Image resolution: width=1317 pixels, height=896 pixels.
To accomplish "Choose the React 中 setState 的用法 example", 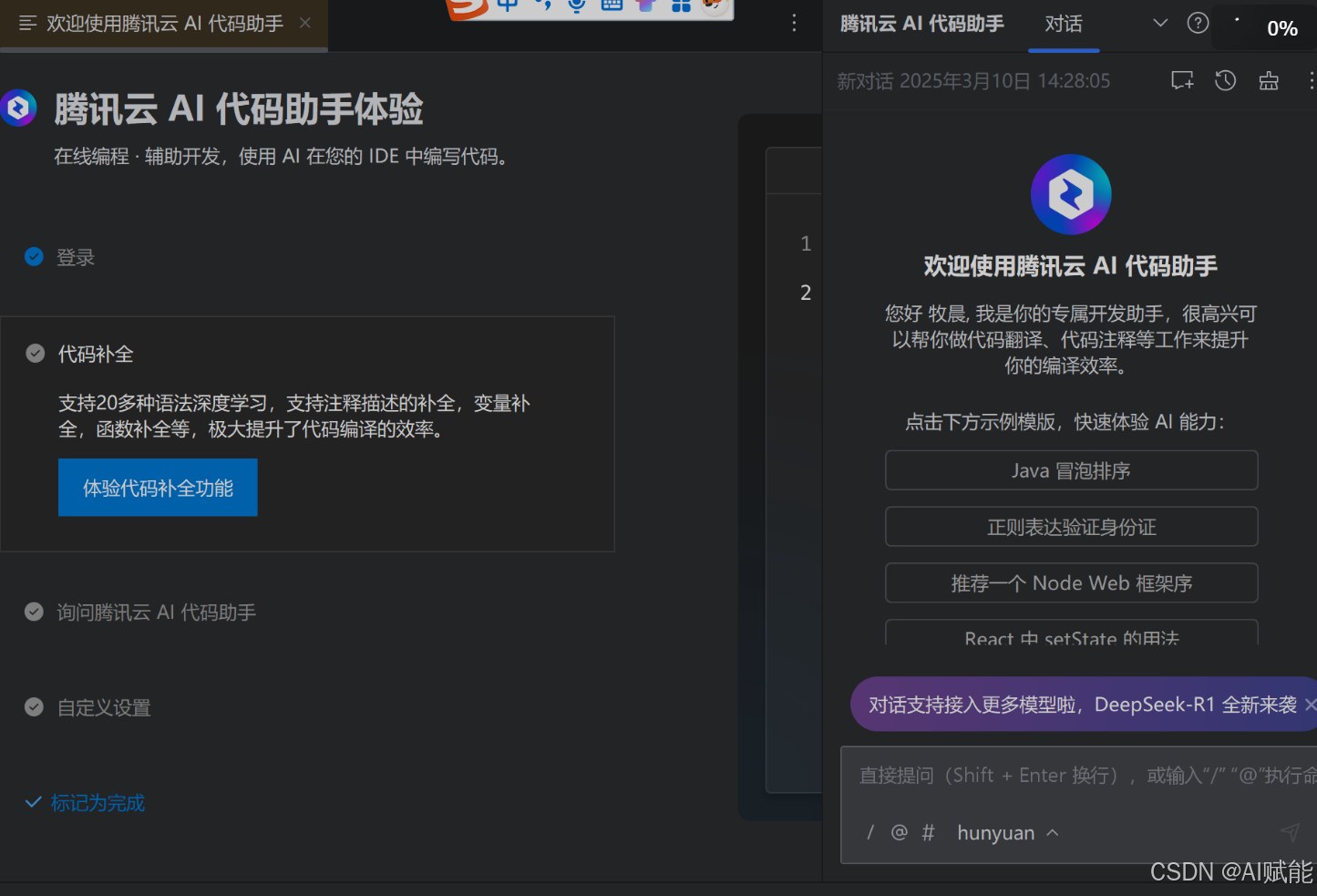I will 1071,633.
